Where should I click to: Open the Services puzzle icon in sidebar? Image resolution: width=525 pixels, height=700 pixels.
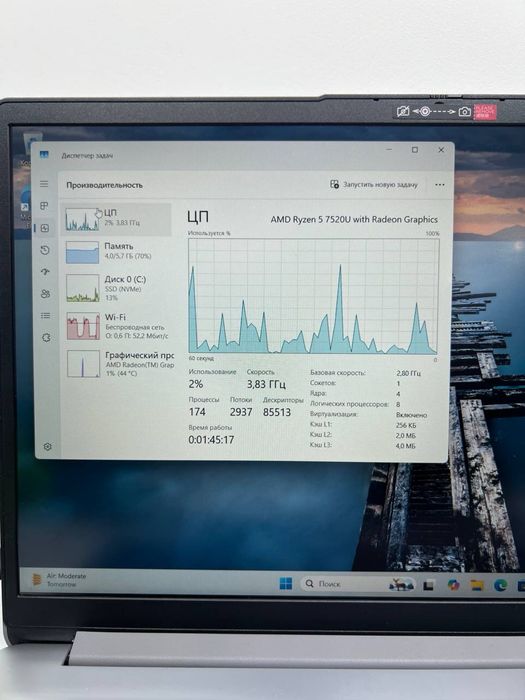click(x=46, y=338)
